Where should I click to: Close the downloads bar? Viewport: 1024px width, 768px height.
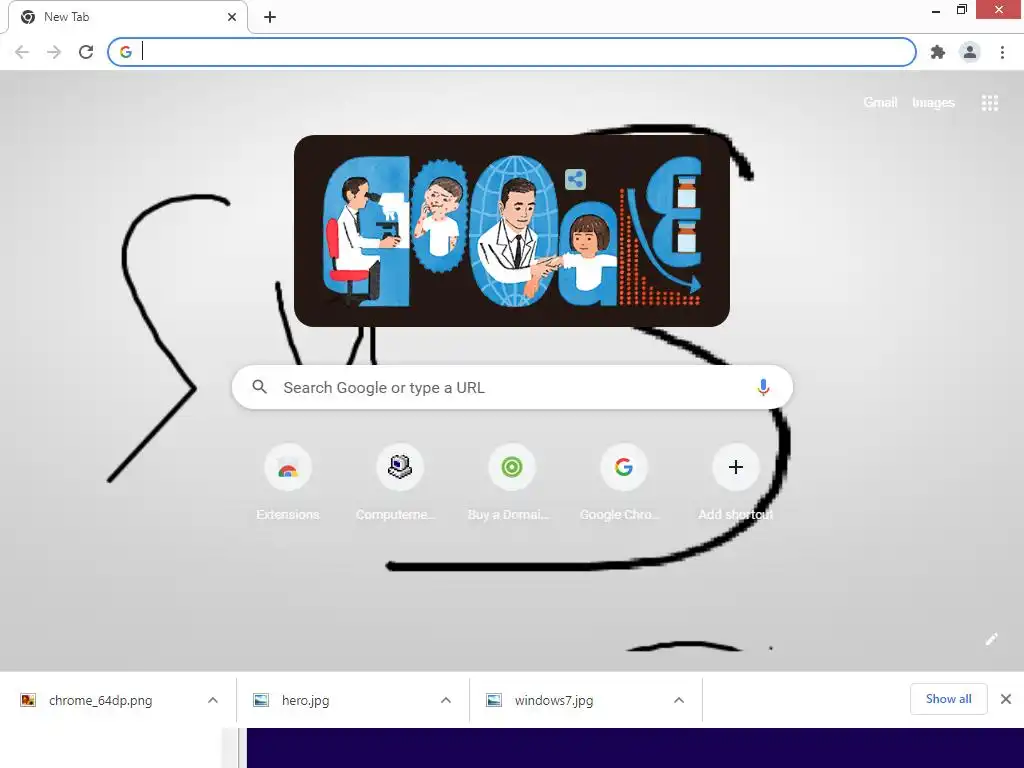(1006, 699)
